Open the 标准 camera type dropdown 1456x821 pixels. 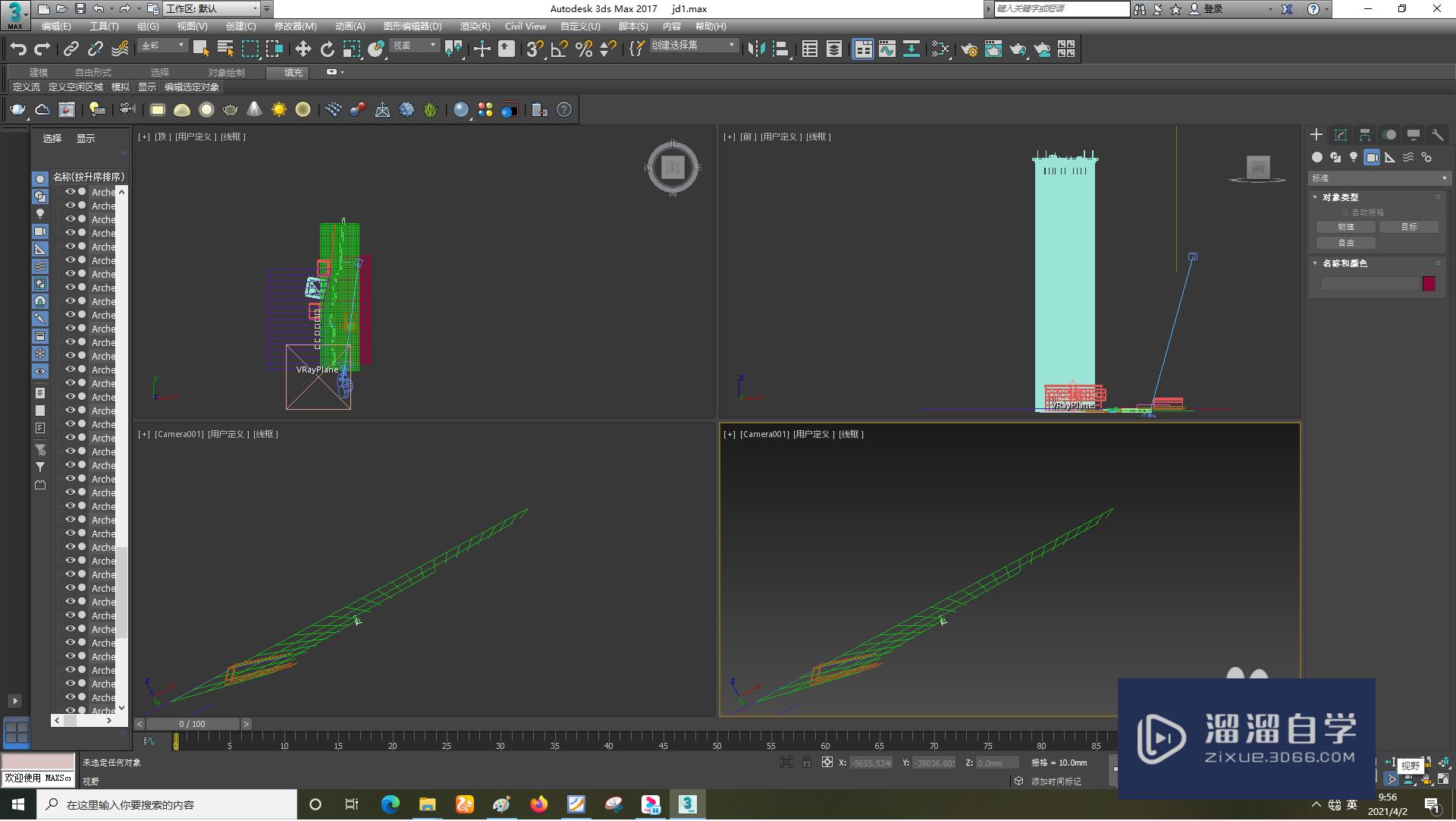1379,178
